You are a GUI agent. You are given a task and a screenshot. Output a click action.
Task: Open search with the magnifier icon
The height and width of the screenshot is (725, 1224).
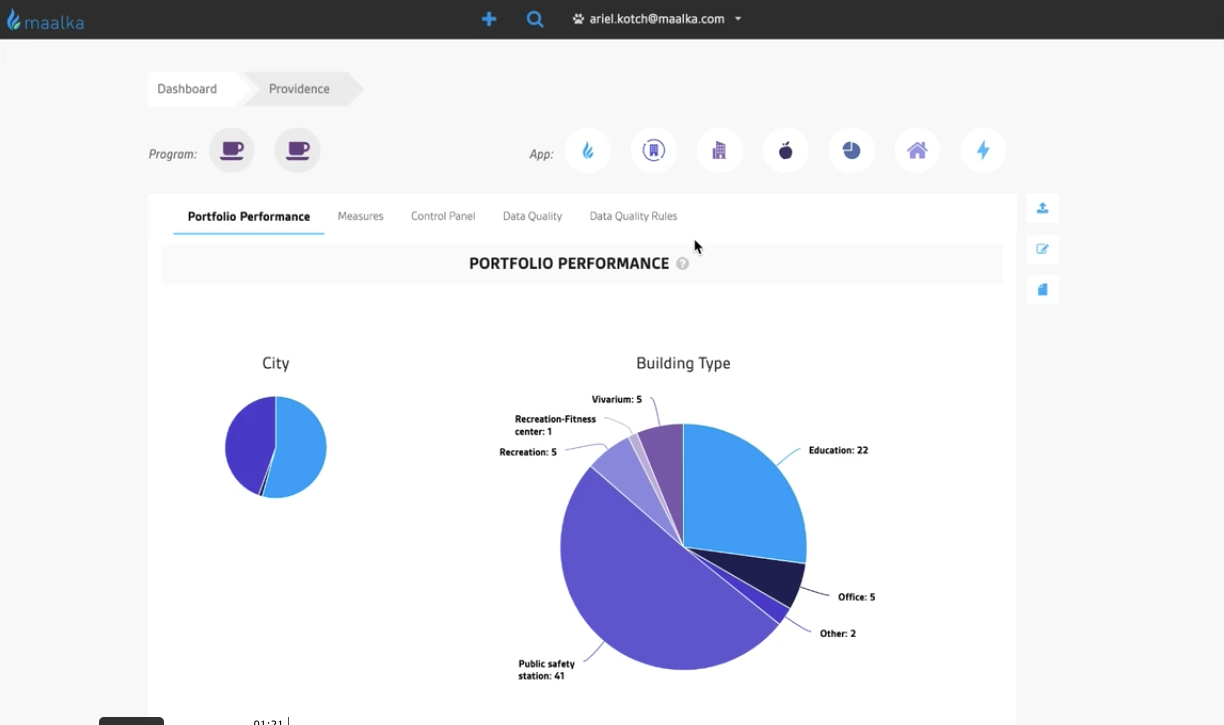tap(535, 19)
